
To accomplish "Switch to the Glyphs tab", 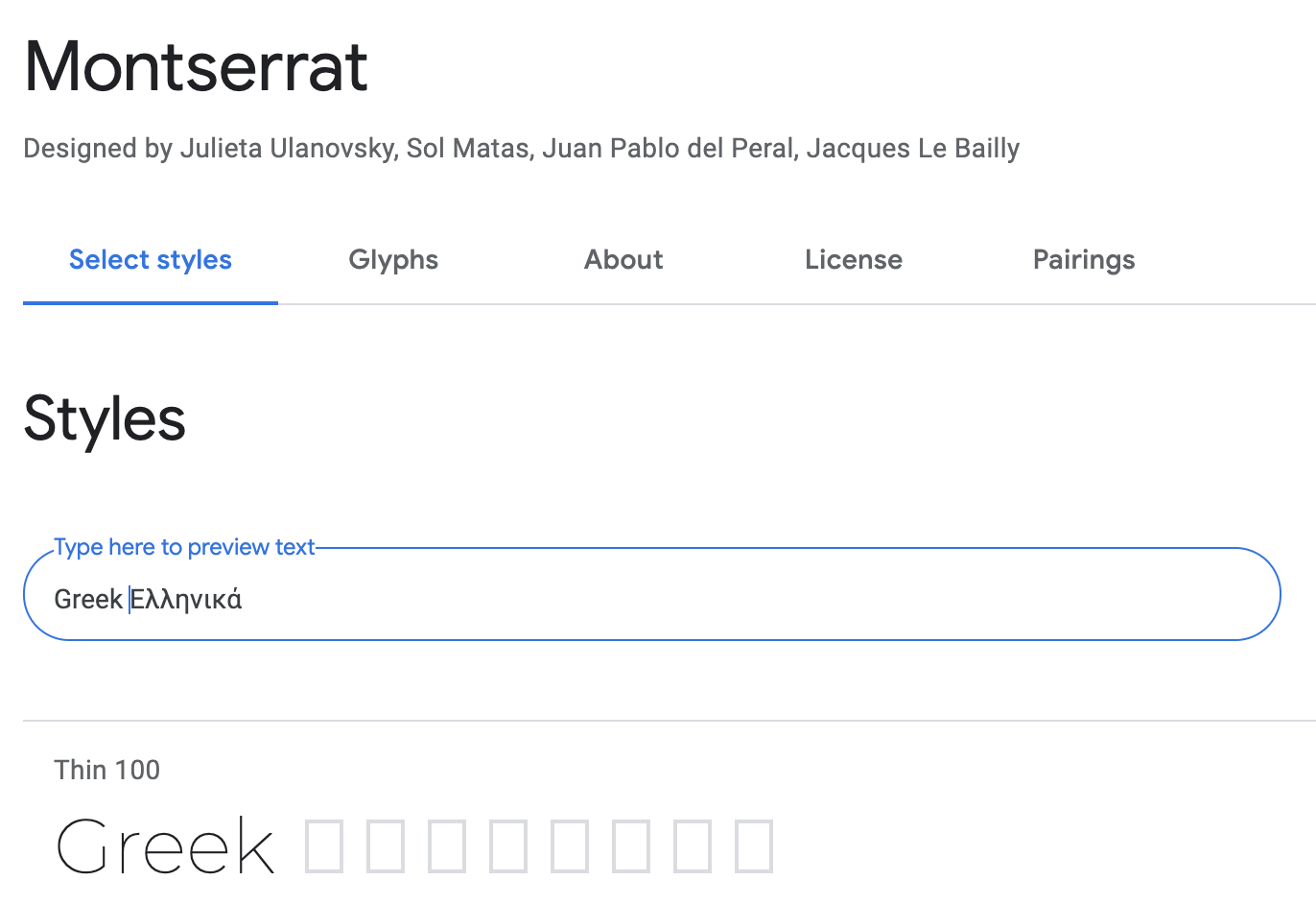I will [x=393, y=259].
